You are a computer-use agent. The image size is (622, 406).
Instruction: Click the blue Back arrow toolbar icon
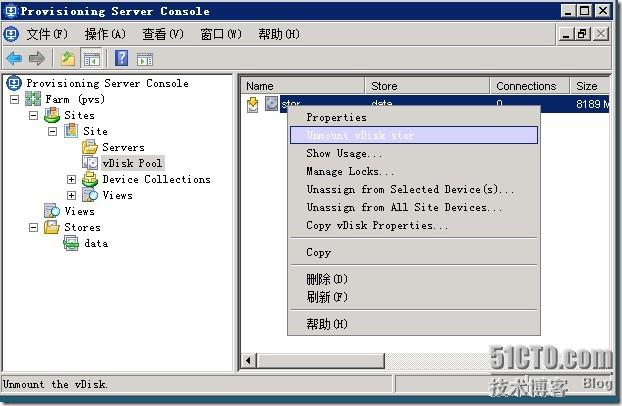tap(14, 59)
